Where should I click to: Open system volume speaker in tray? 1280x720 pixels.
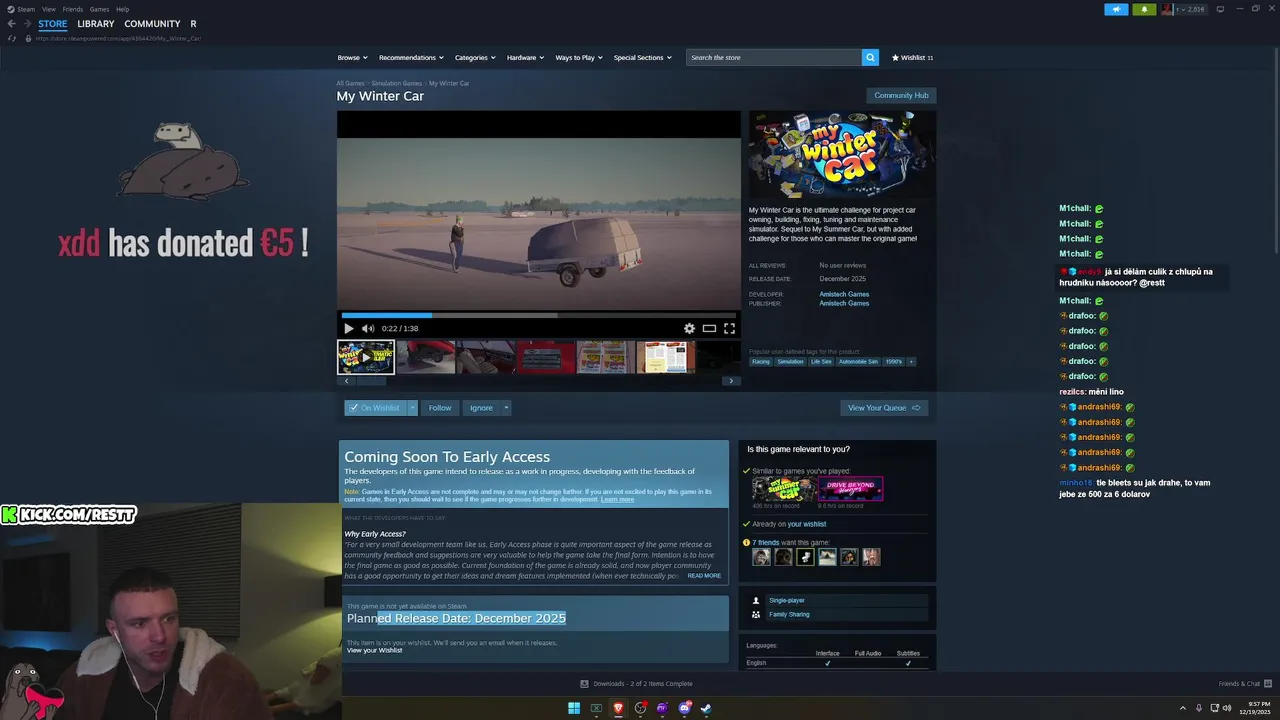click(x=1227, y=708)
